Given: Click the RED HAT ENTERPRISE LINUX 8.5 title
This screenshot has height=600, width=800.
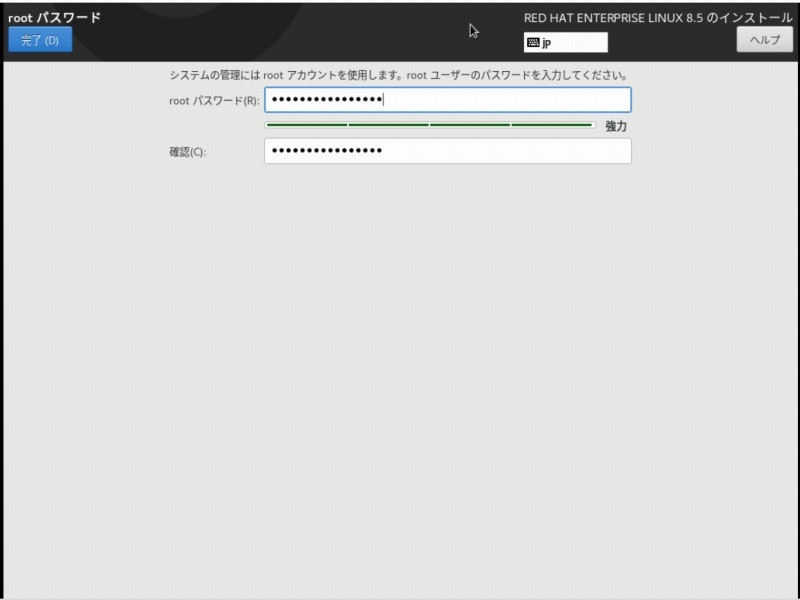Looking at the screenshot, I should coord(658,18).
